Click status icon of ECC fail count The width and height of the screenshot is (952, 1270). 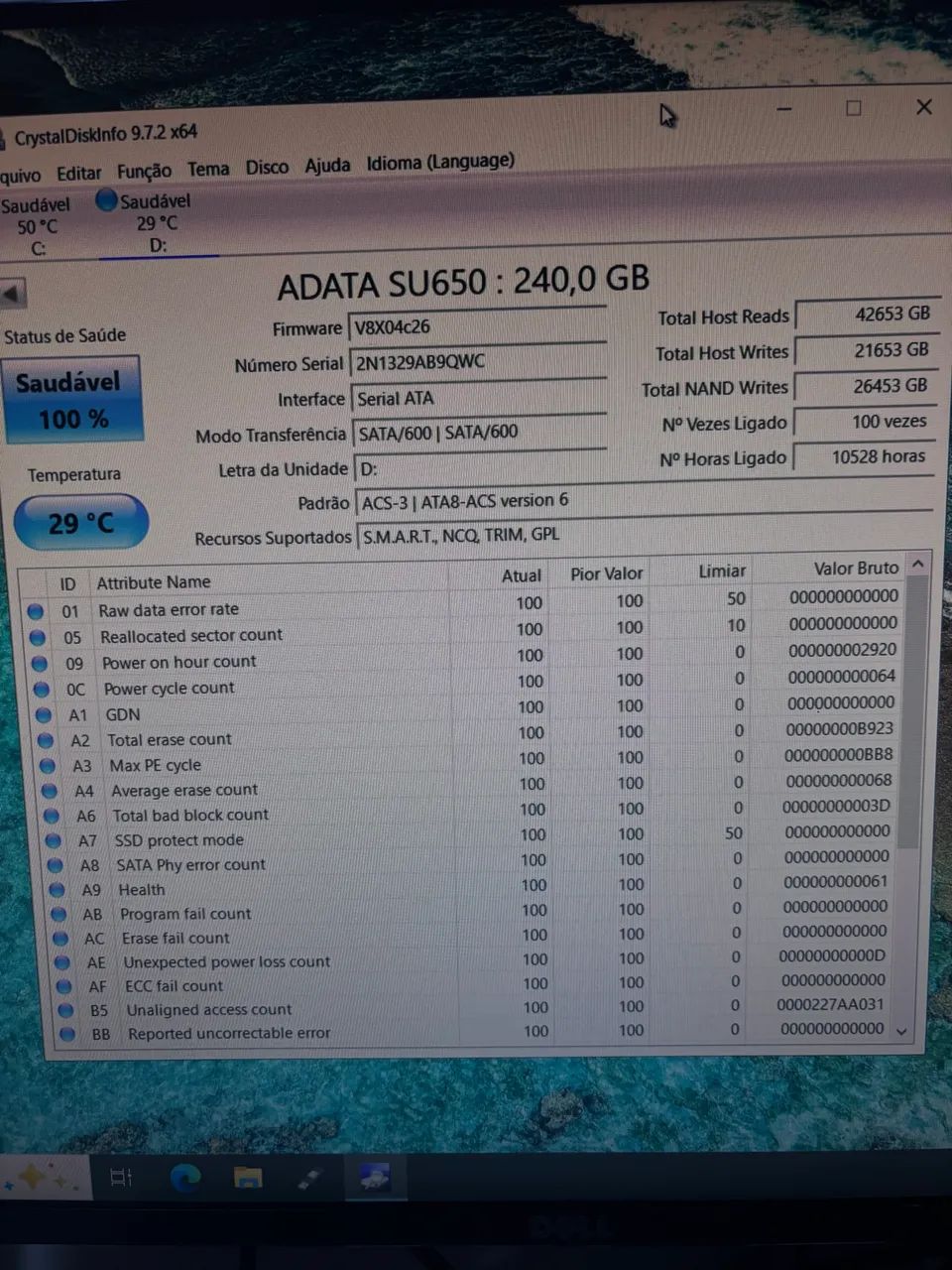64,986
